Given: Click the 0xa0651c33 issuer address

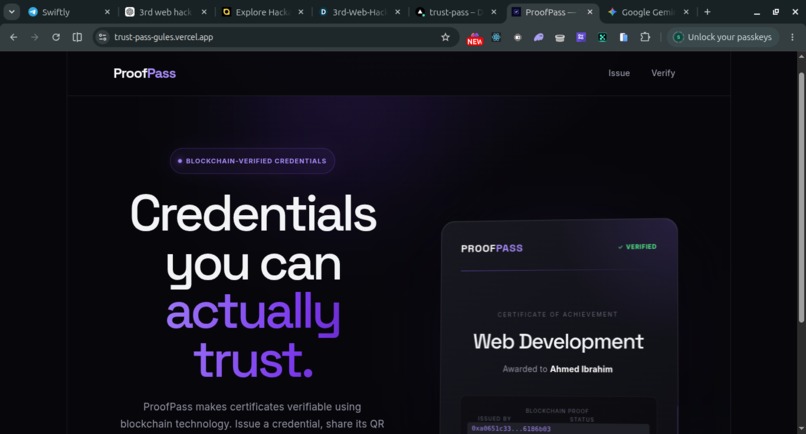Looking at the screenshot, I should (x=511, y=428).
